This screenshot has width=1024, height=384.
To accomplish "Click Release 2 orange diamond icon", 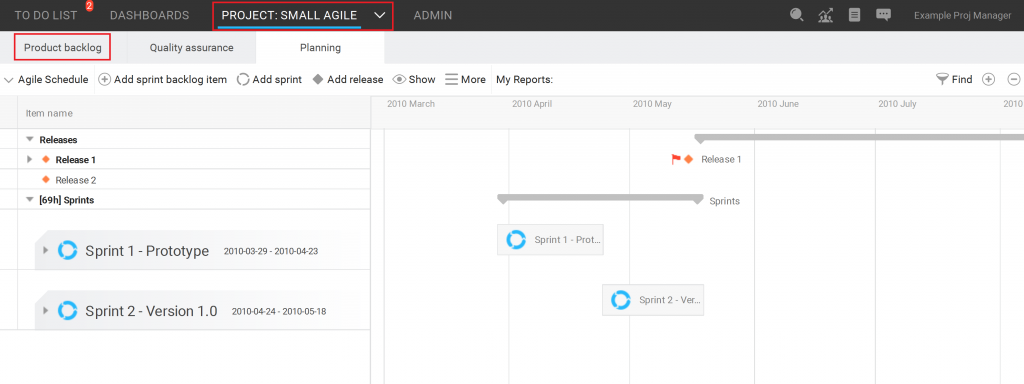I will click(x=46, y=180).
